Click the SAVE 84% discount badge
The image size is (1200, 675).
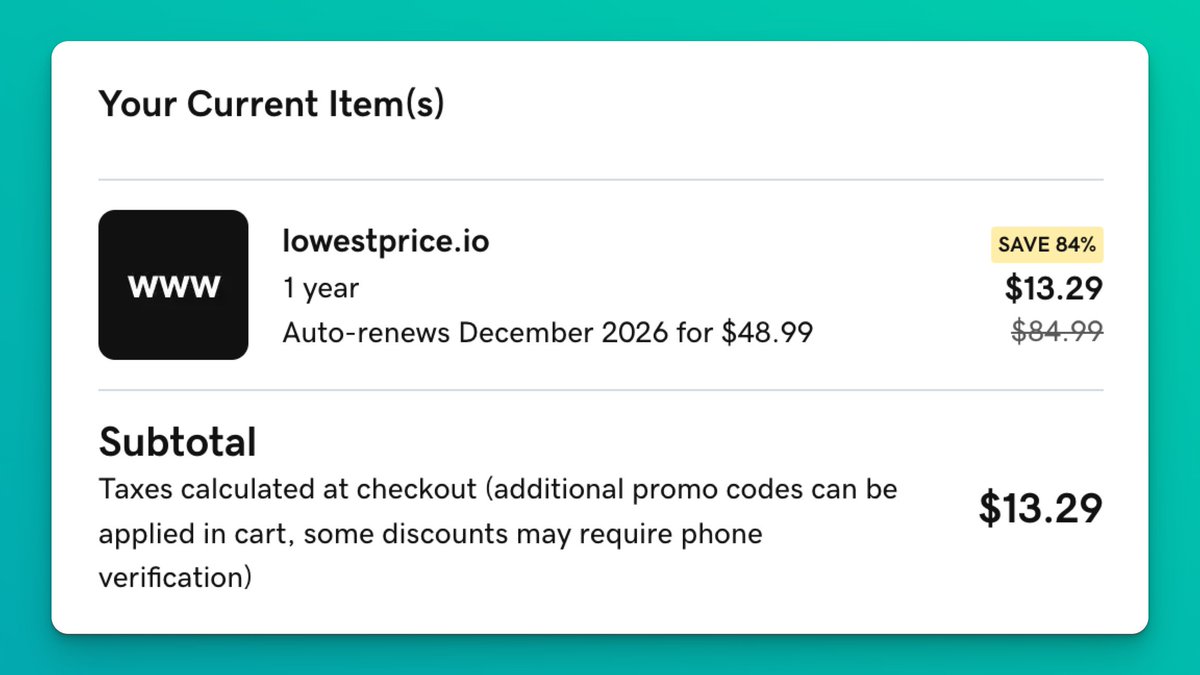1047,244
